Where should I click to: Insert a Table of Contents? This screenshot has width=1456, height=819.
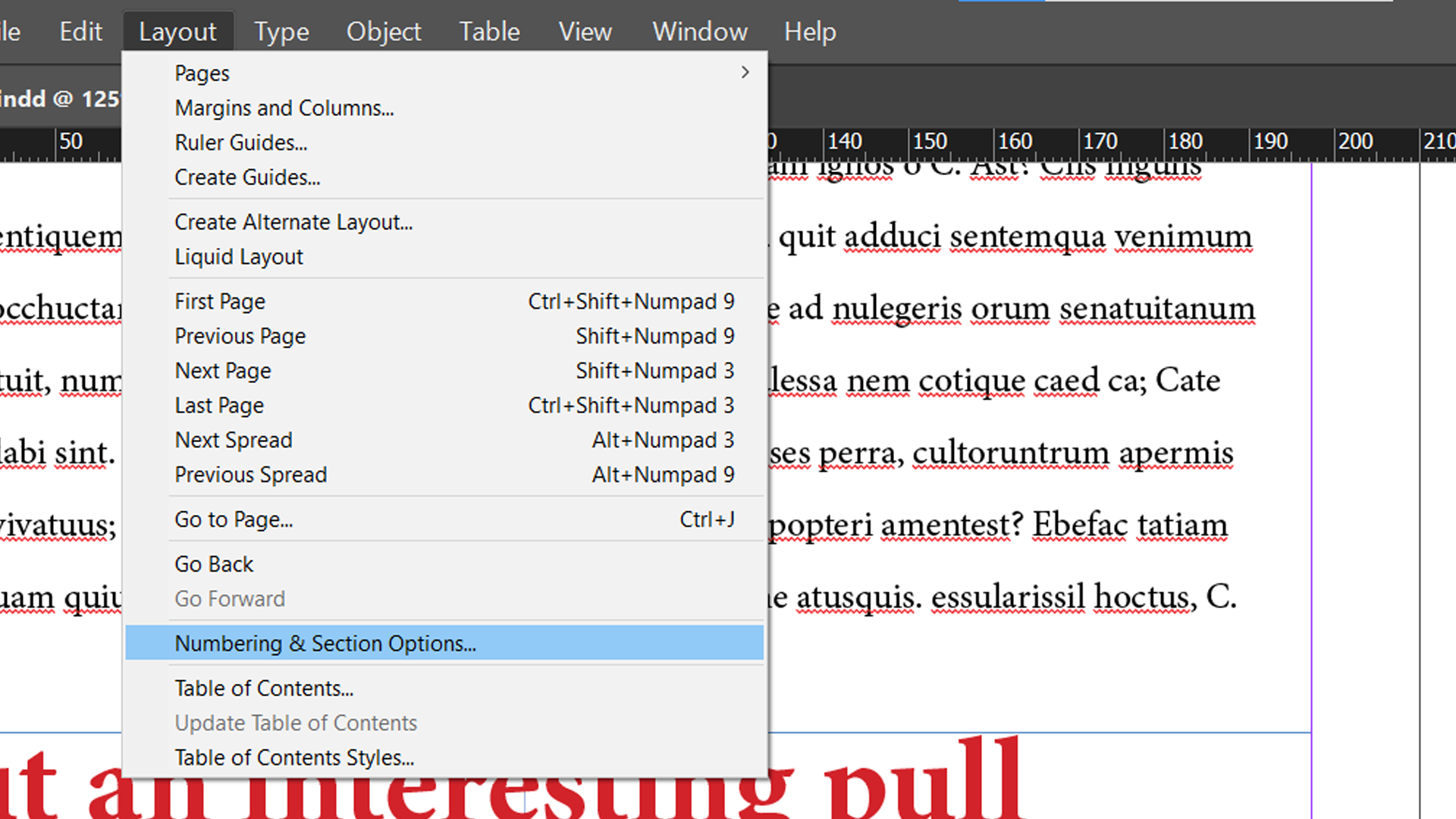[264, 688]
